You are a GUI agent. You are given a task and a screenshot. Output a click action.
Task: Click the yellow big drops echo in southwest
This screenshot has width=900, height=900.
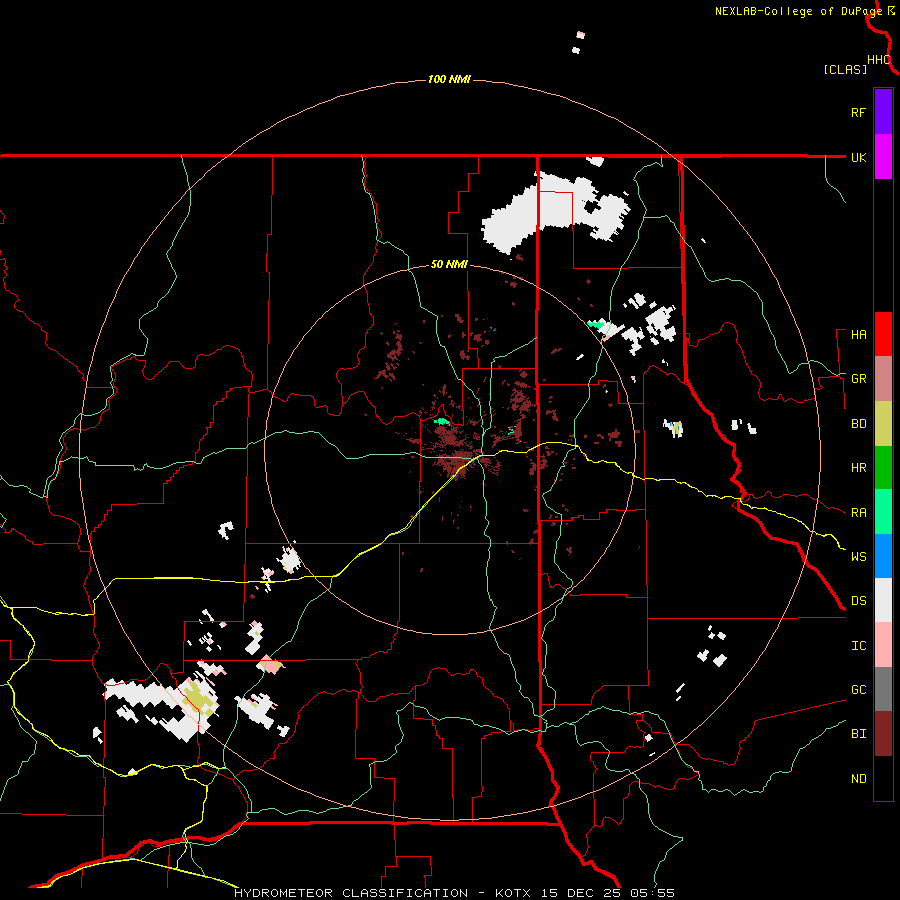[199, 697]
